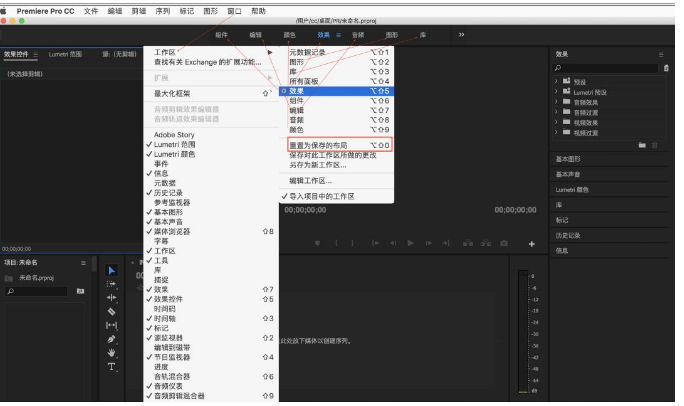
Task: Open the 序列 menu
Action: (x=162, y=11)
